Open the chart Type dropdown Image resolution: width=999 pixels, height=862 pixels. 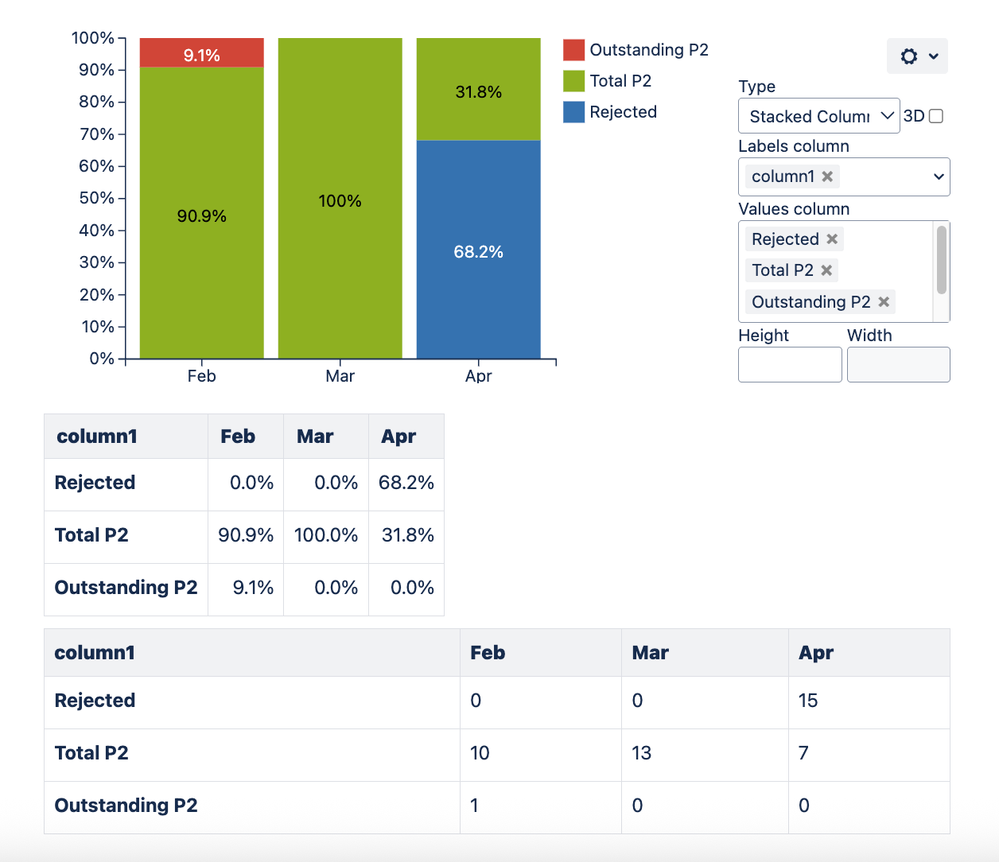pos(819,116)
